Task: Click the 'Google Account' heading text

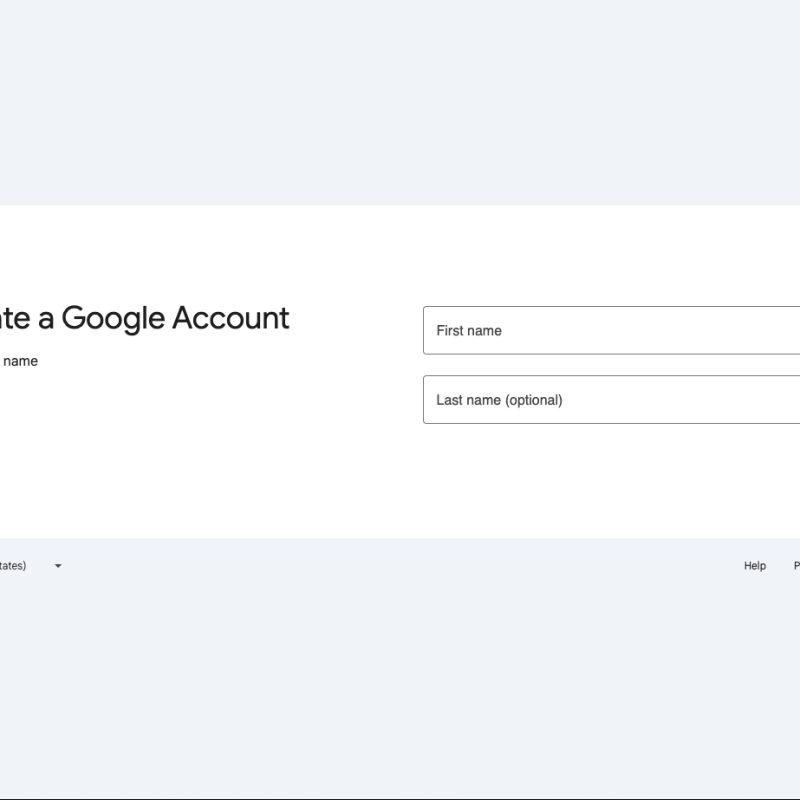Action: pos(175,318)
